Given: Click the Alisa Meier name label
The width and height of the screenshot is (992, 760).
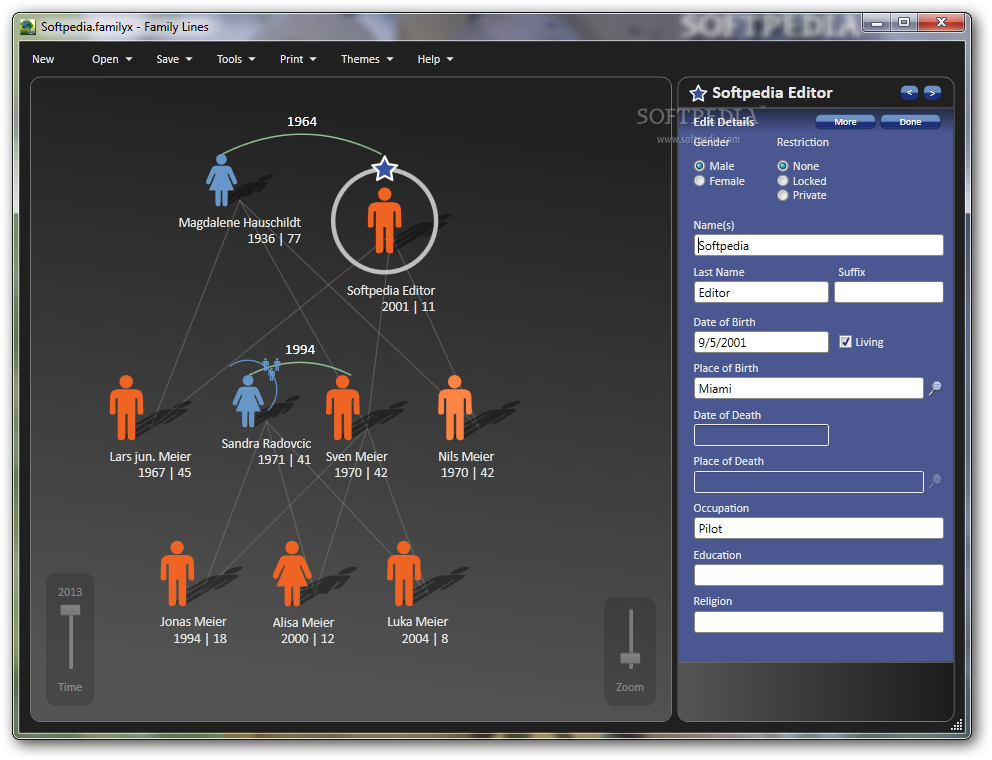Looking at the screenshot, I should (303, 623).
